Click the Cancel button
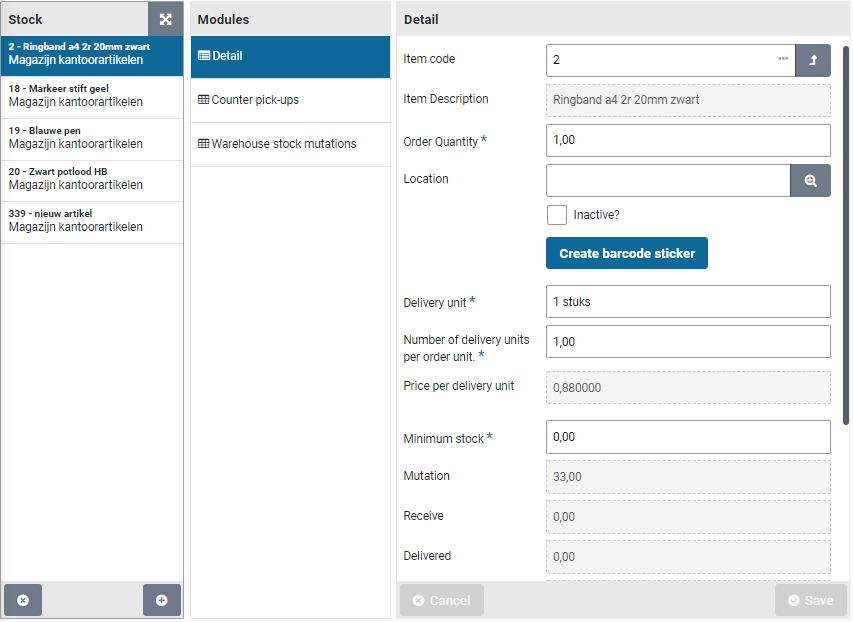This screenshot has height=622, width=853. [x=442, y=600]
